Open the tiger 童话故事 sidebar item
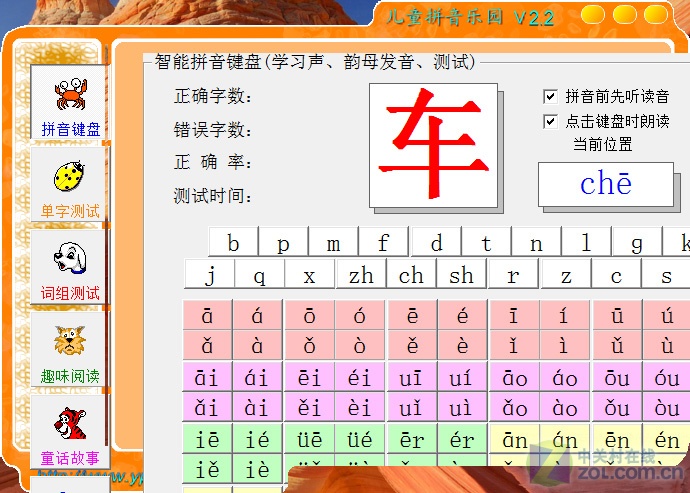This screenshot has width=690, height=493. point(68,431)
